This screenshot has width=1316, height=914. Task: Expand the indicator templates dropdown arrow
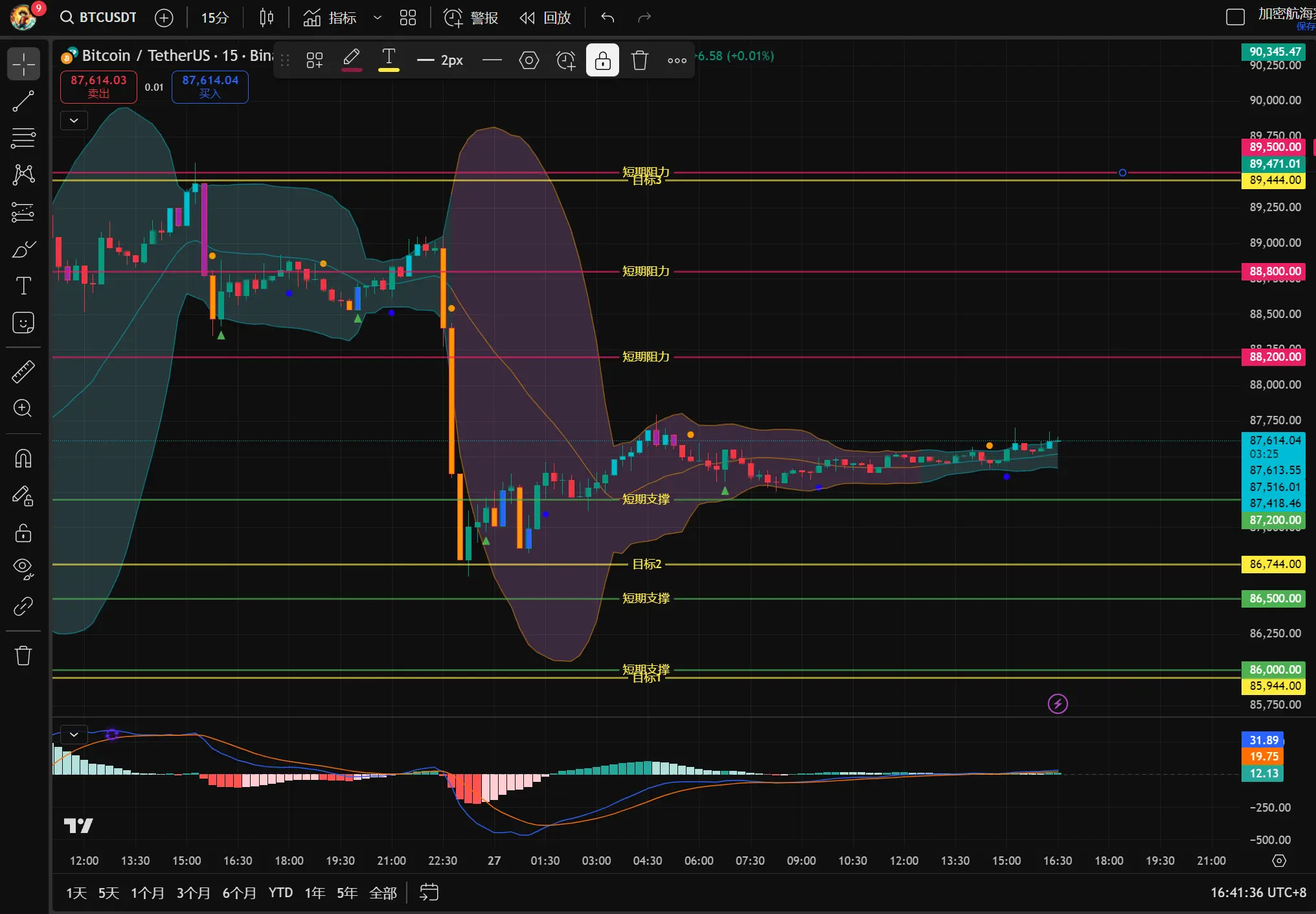coord(377,17)
